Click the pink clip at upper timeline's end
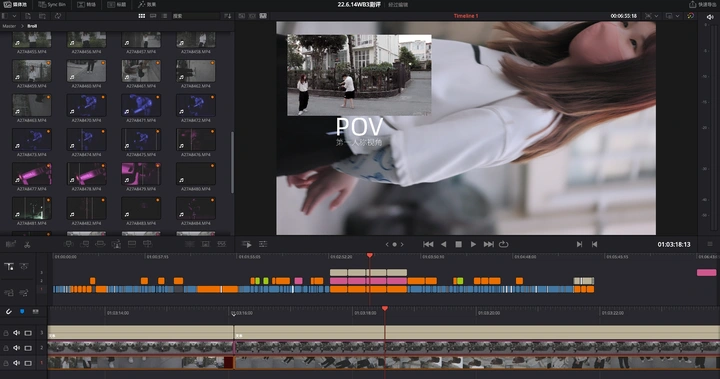This screenshot has width=720, height=379. tap(706, 272)
